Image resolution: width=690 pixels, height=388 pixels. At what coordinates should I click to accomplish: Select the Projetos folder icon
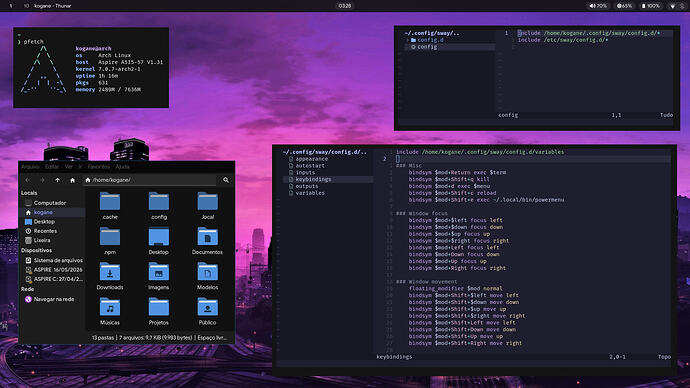click(x=159, y=307)
